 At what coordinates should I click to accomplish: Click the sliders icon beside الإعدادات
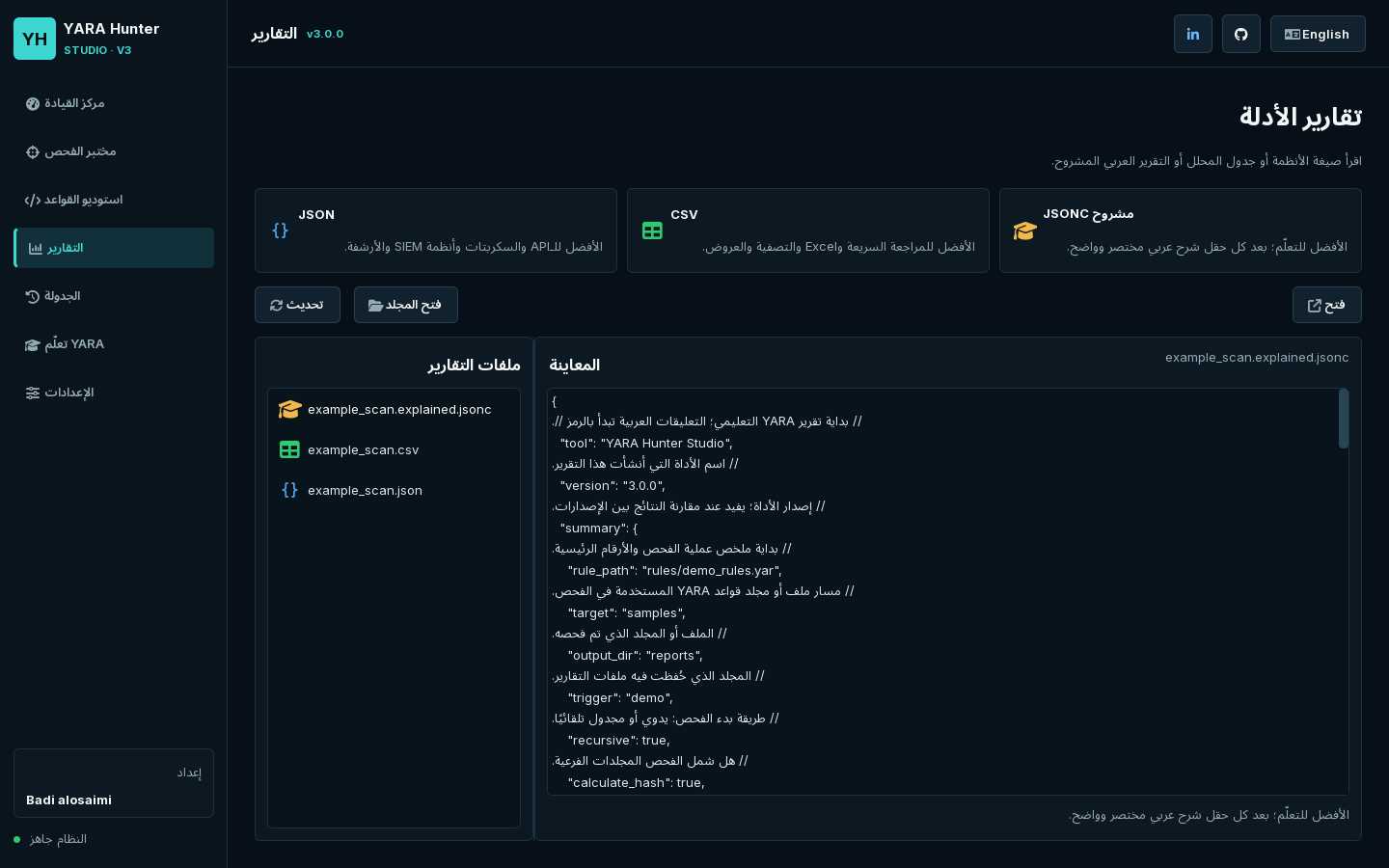(33, 393)
